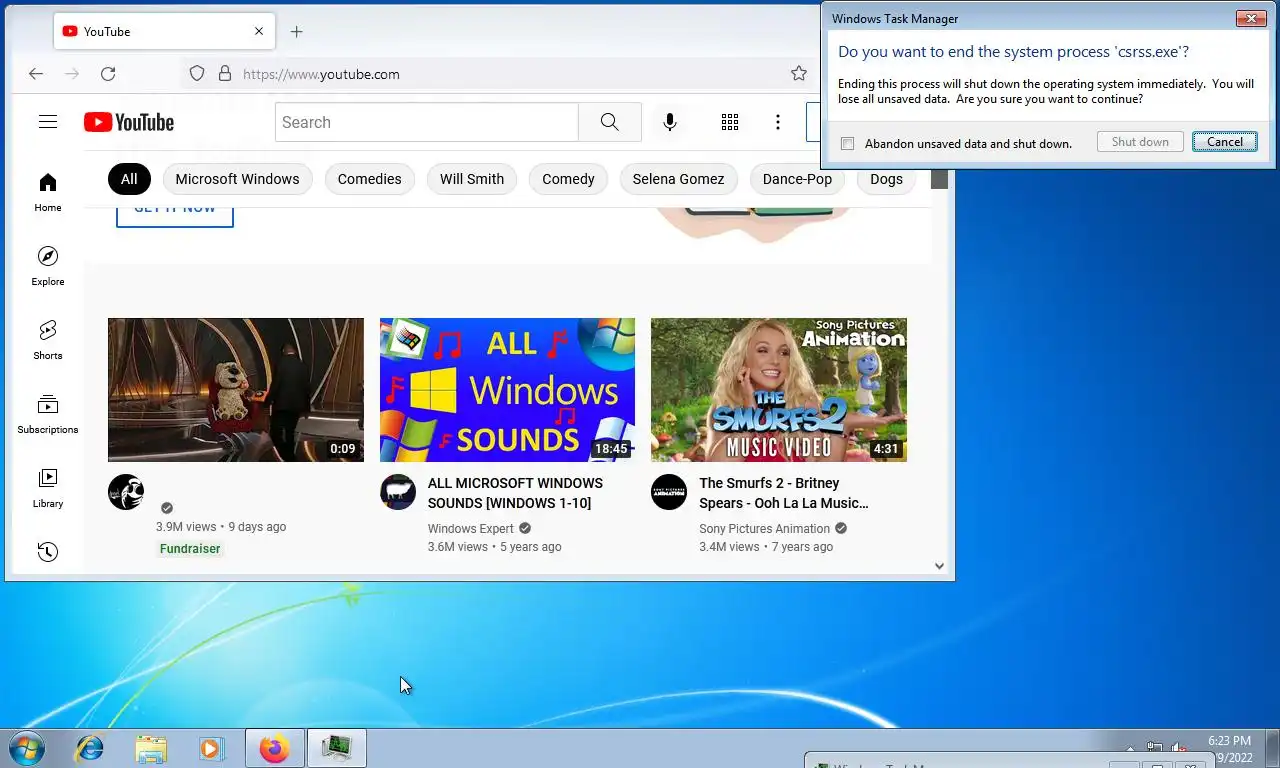Screen dimensions: 1280x768
Task: Close the Windows Task Manager dialog
Action: [1251, 18]
